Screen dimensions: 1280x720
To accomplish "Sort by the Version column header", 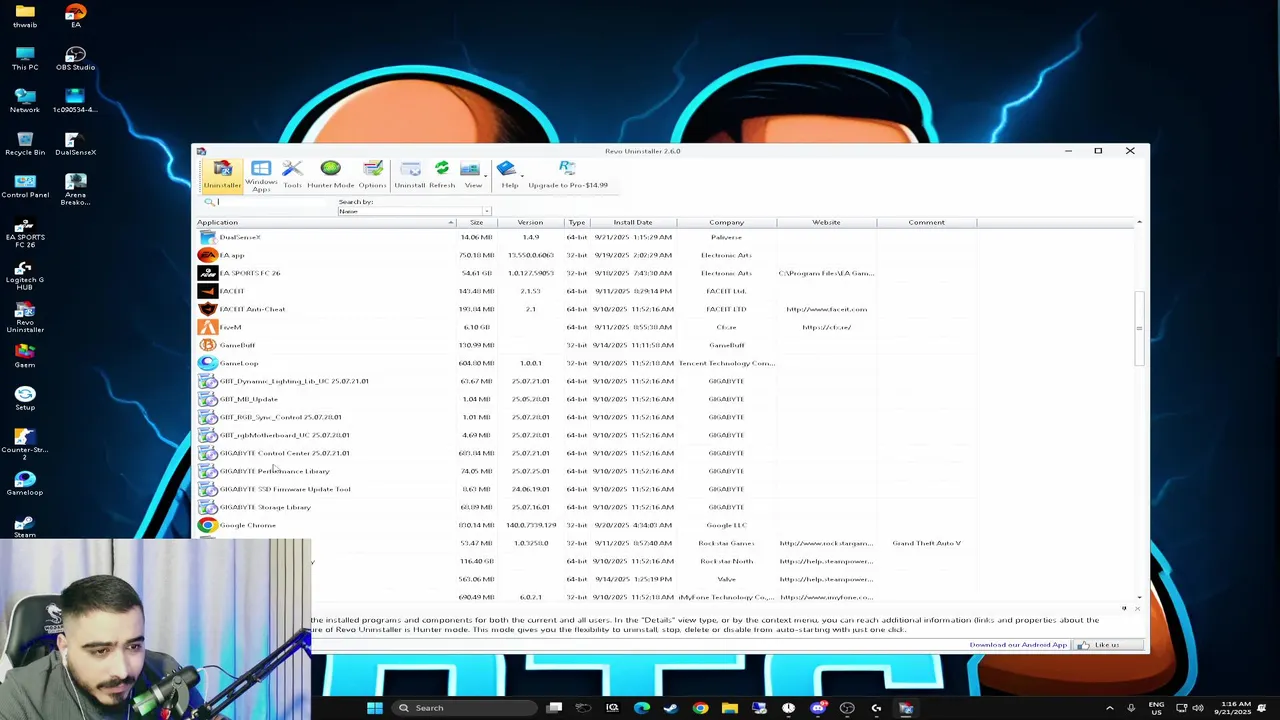I will [x=530, y=222].
